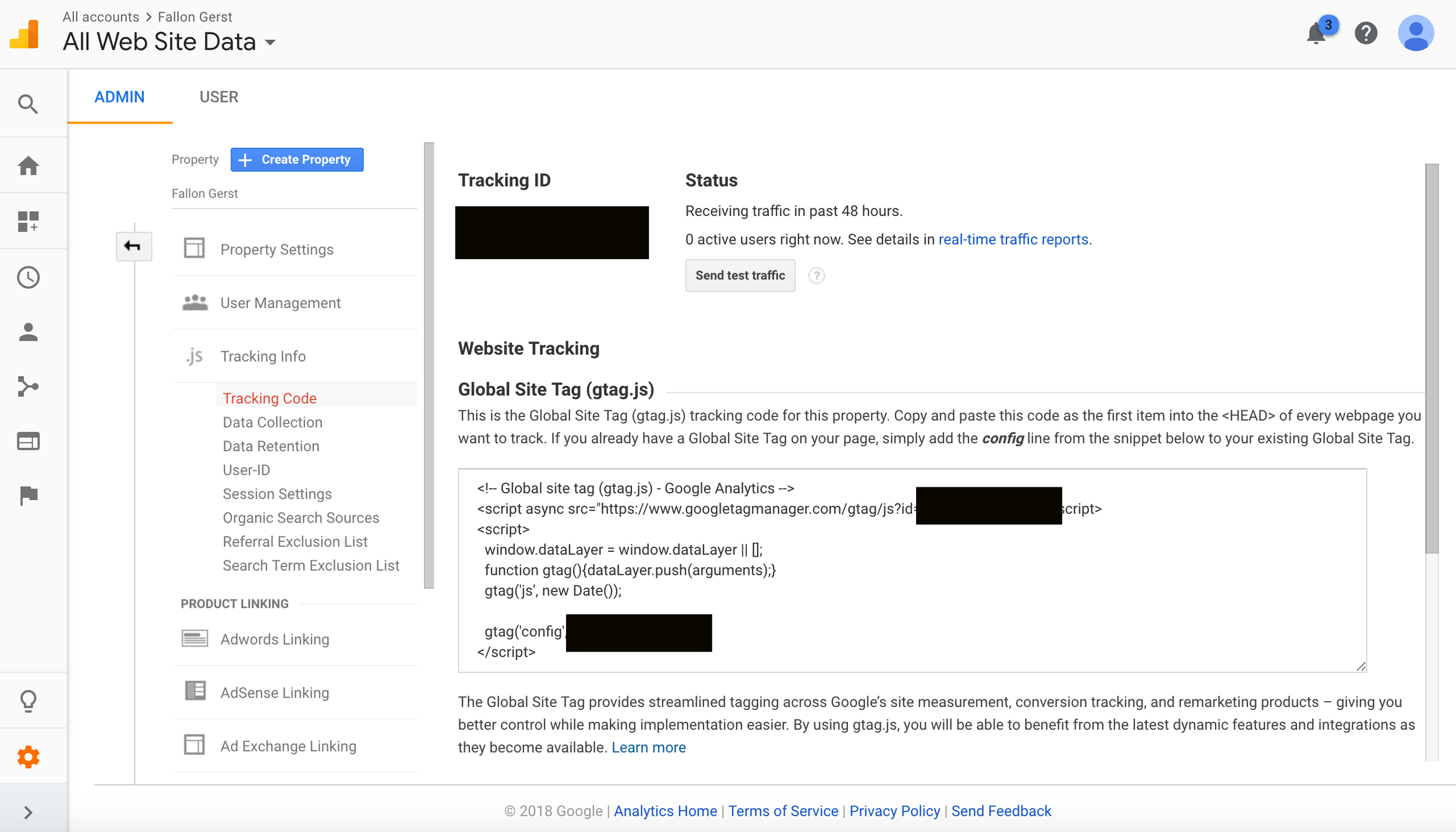Open Real-Time clock icon

(28, 277)
